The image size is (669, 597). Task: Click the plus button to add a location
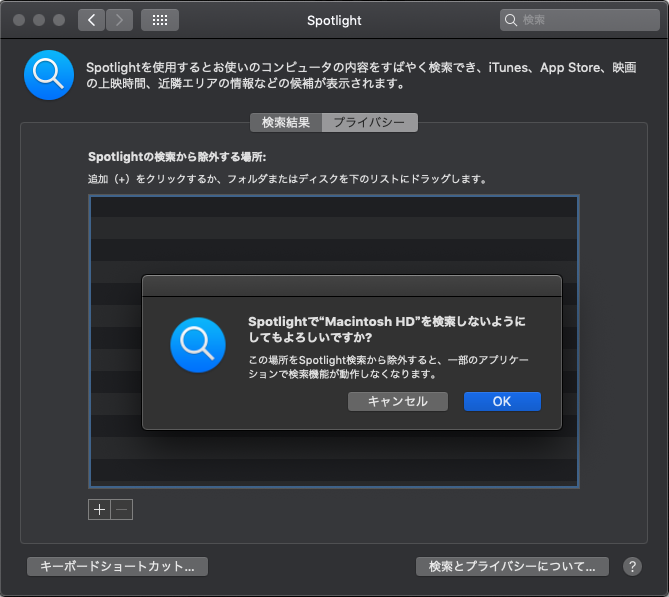99,510
